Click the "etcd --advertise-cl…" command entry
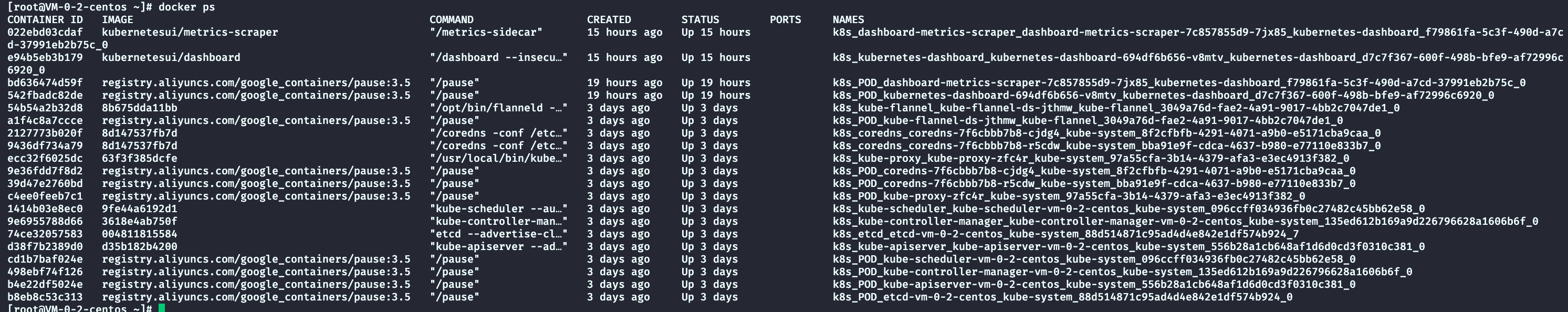1568x312 pixels. 498,234
